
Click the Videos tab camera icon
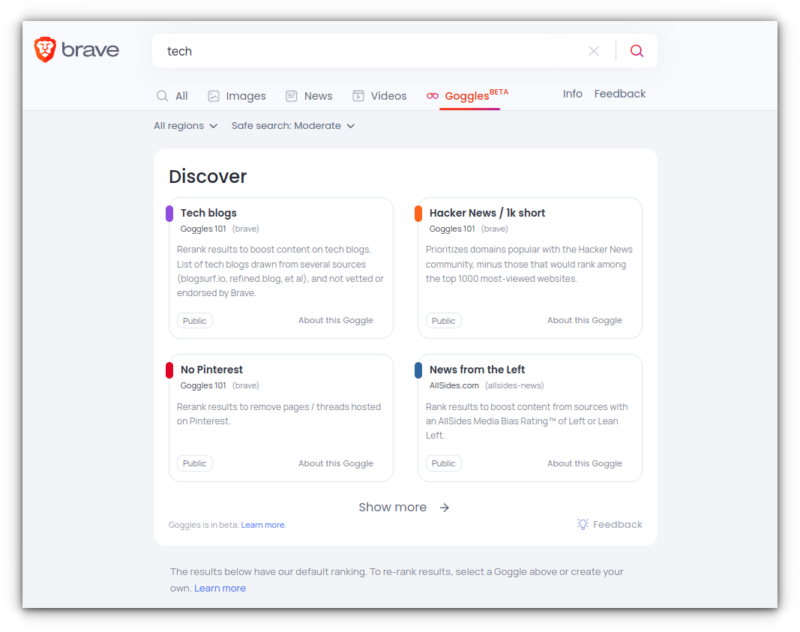tap(358, 95)
